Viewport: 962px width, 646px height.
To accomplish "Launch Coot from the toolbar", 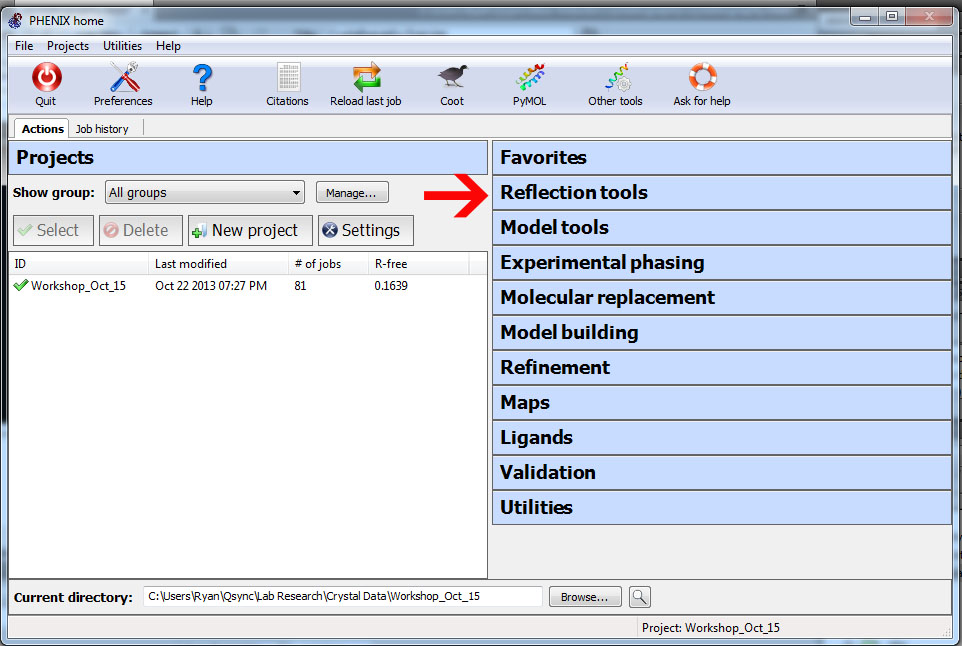I will pos(452,78).
